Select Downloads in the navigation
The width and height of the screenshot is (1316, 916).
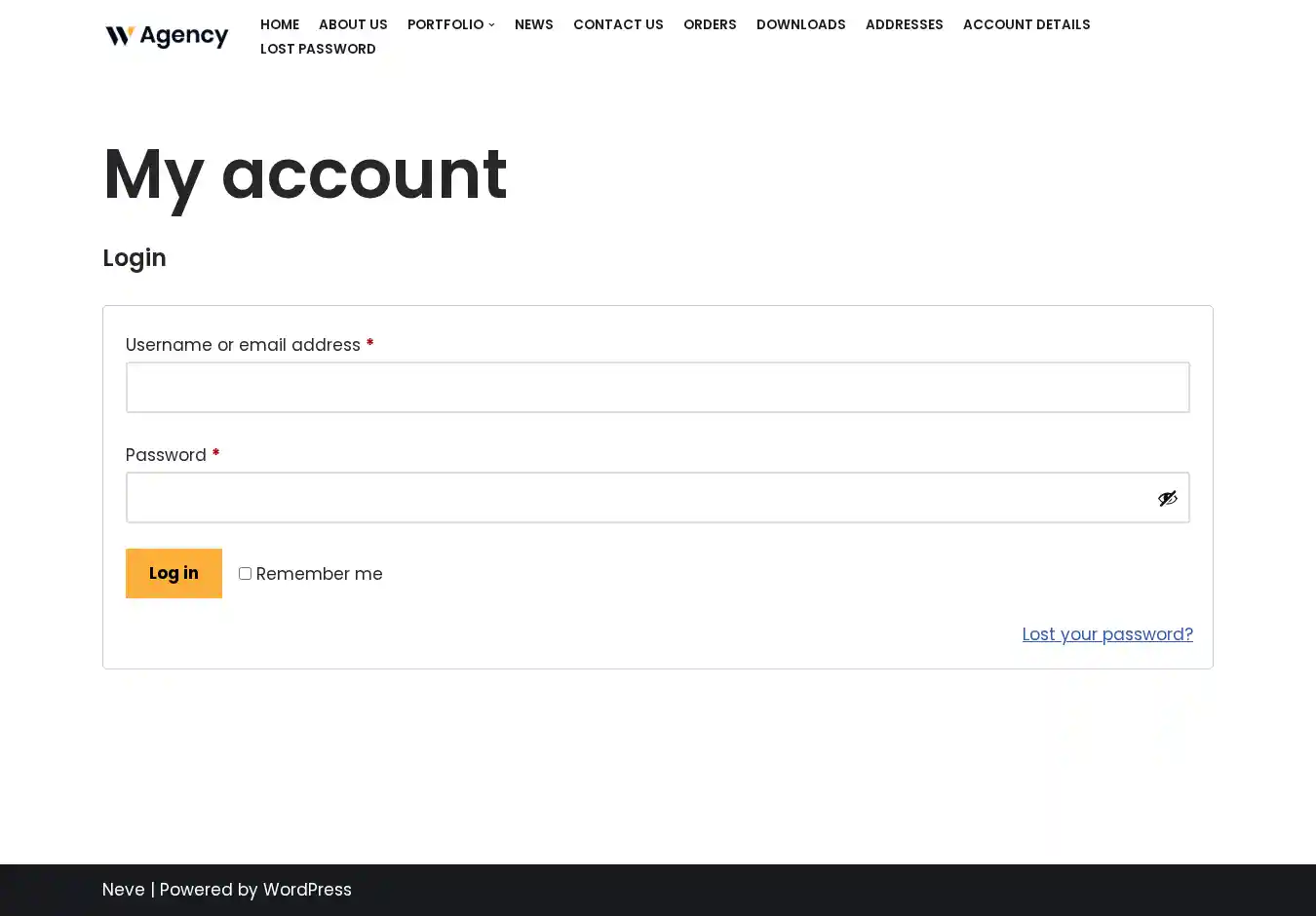tap(800, 24)
